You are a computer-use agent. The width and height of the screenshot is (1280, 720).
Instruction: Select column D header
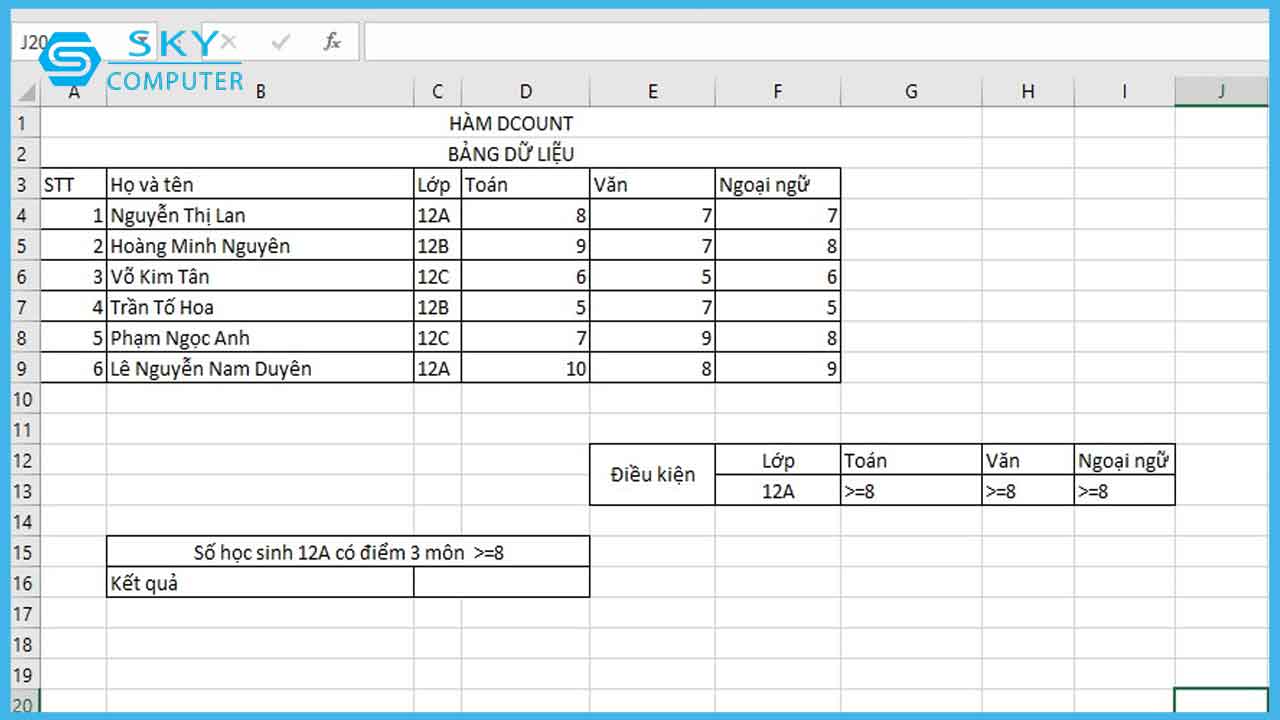point(526,92)
